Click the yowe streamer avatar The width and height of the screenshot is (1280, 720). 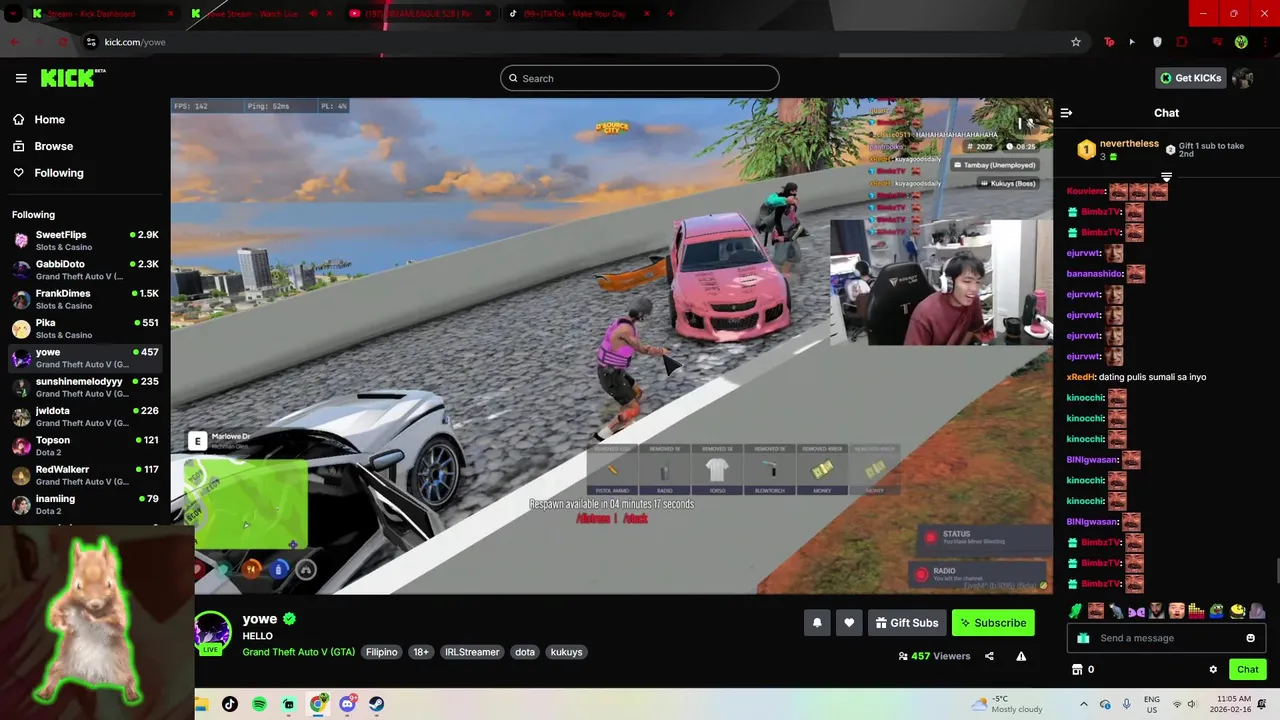[x=212, y=631]
